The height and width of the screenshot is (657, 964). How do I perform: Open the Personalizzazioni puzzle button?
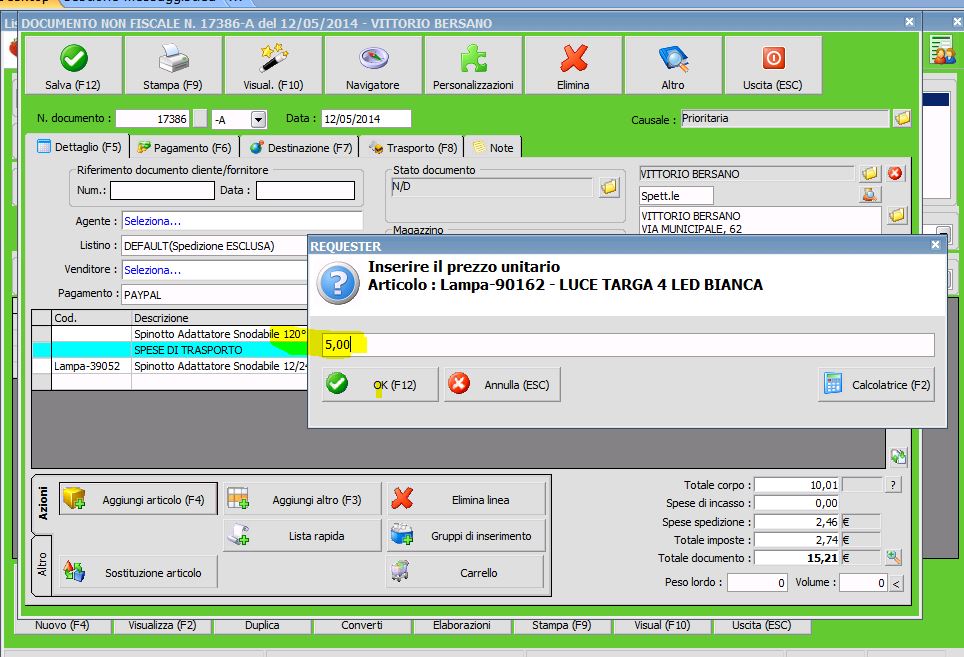[x=473, y=65]
